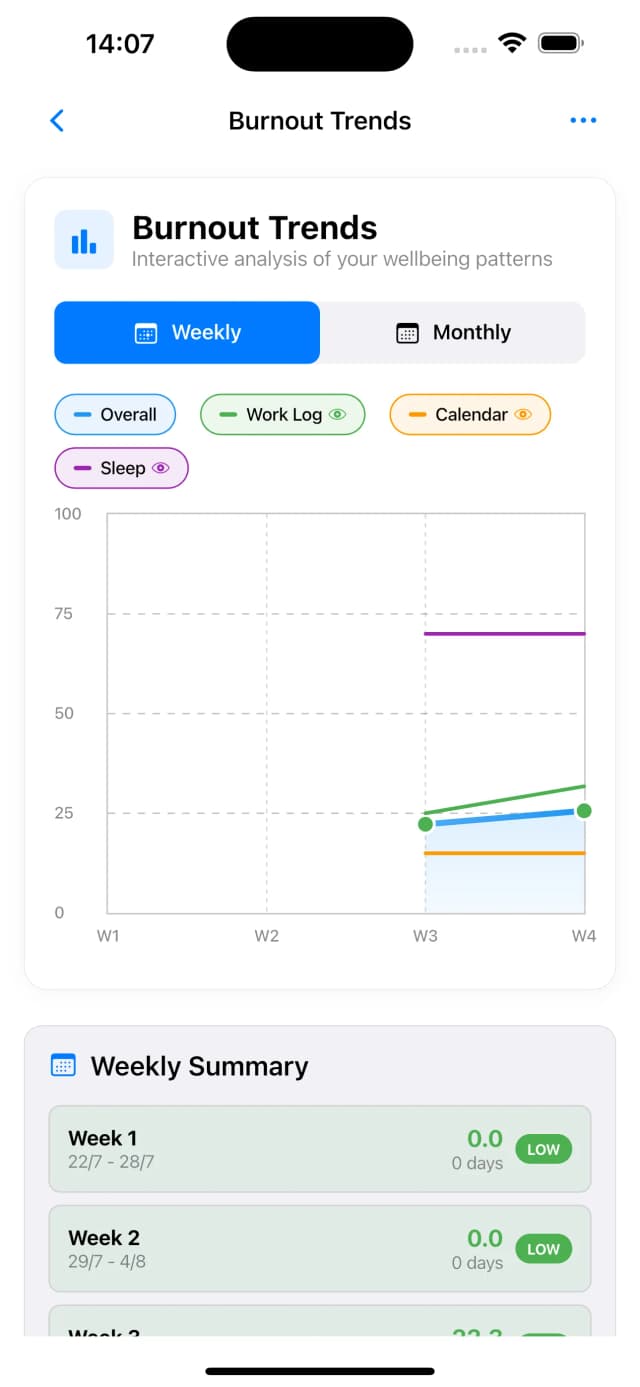This screenshot has height=1387, width=640.
Task: Tap the calendar icon in Monthly tab
Action: coord(407,333)
